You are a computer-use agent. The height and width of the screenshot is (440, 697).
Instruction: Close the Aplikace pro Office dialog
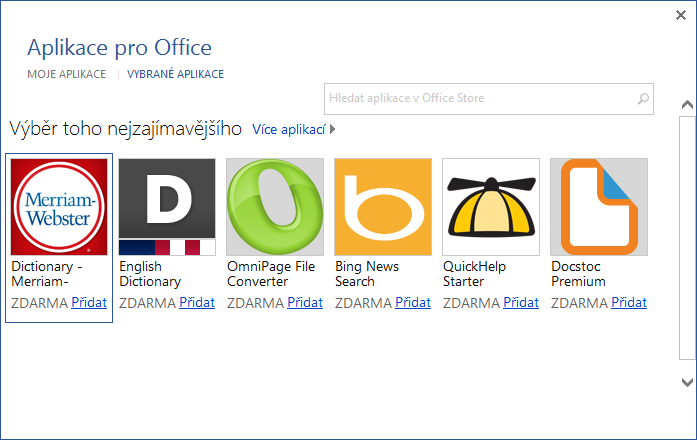pos(681,15)
